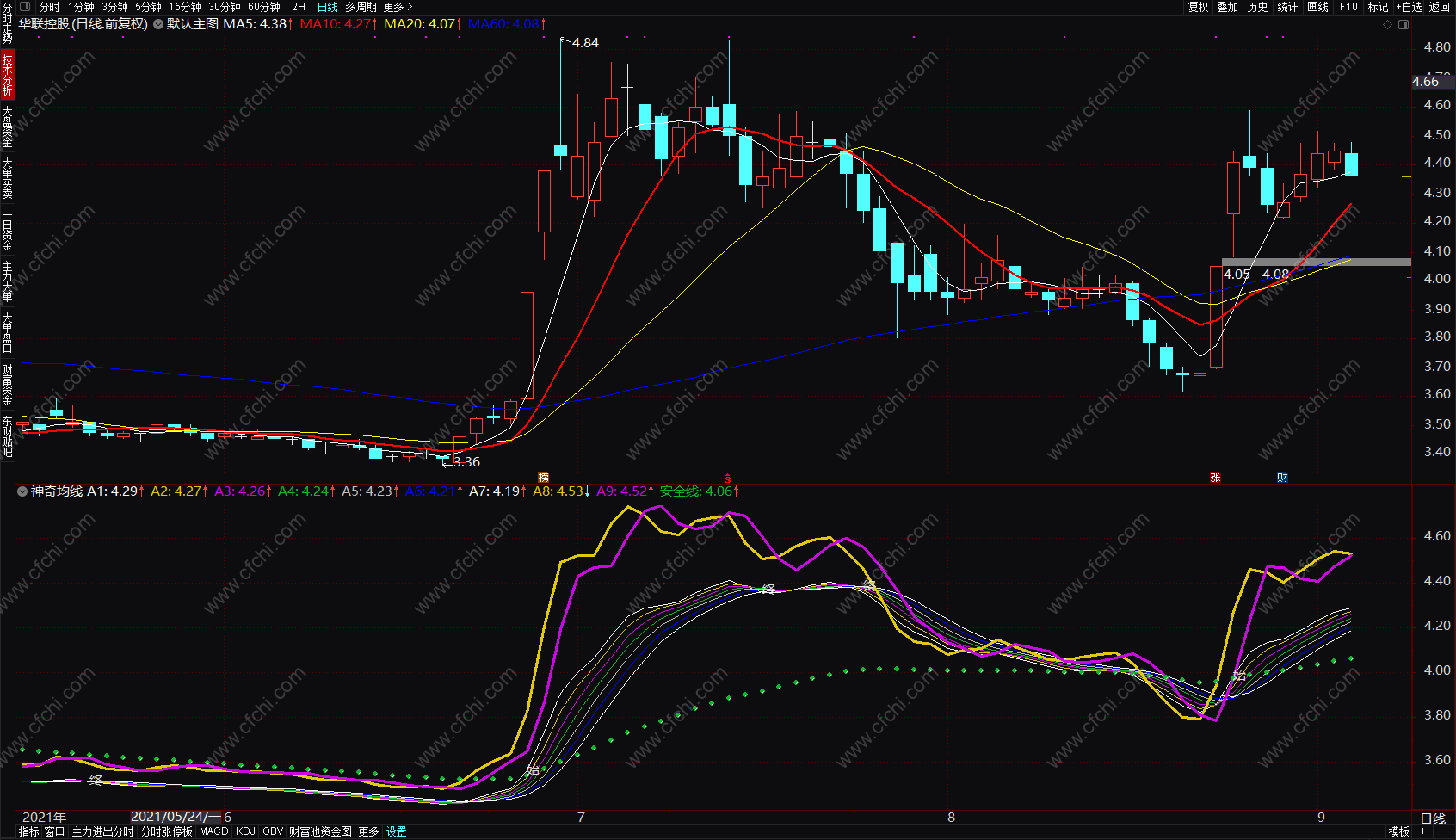
Task: Select the 主力进出分时 indicator tab
Action: tap(102, 831)
